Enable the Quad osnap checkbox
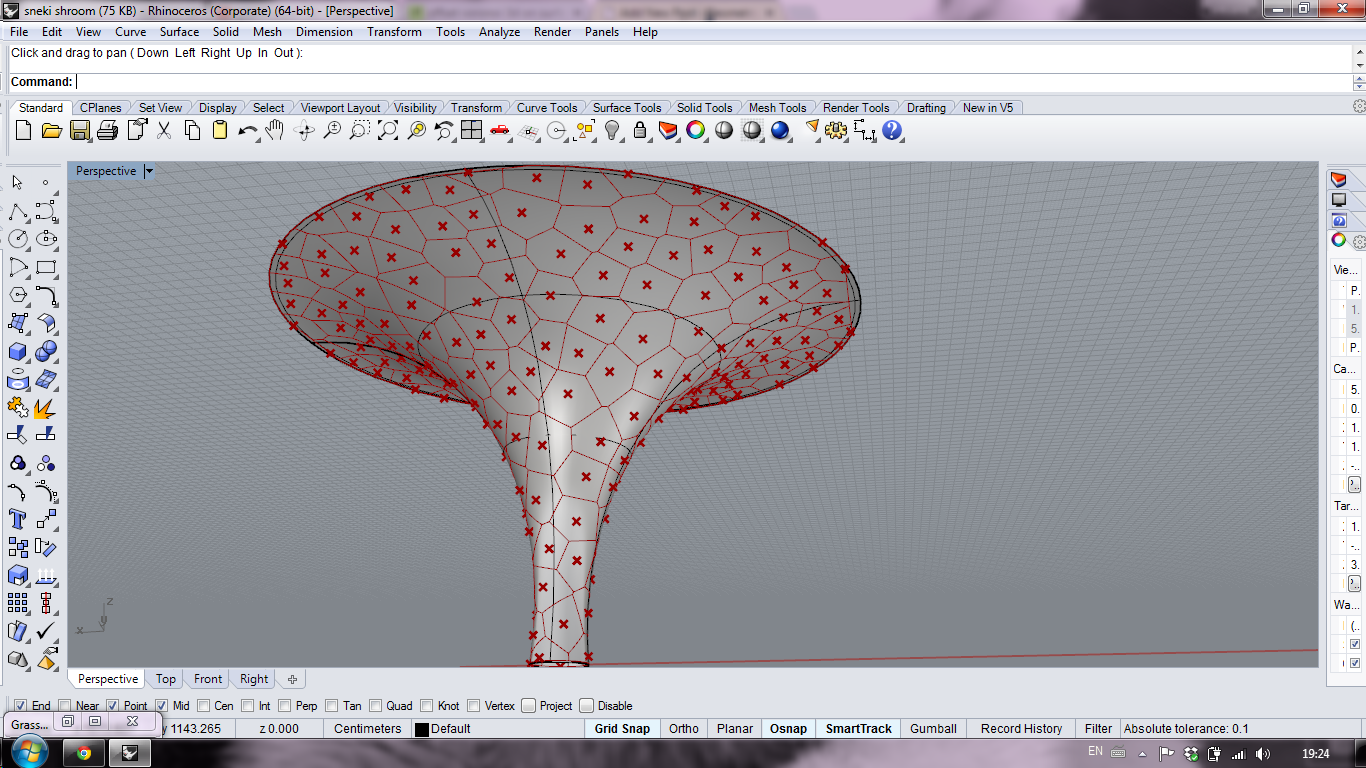This screenshot has width=1366, height=768. [x=376, y=706]
